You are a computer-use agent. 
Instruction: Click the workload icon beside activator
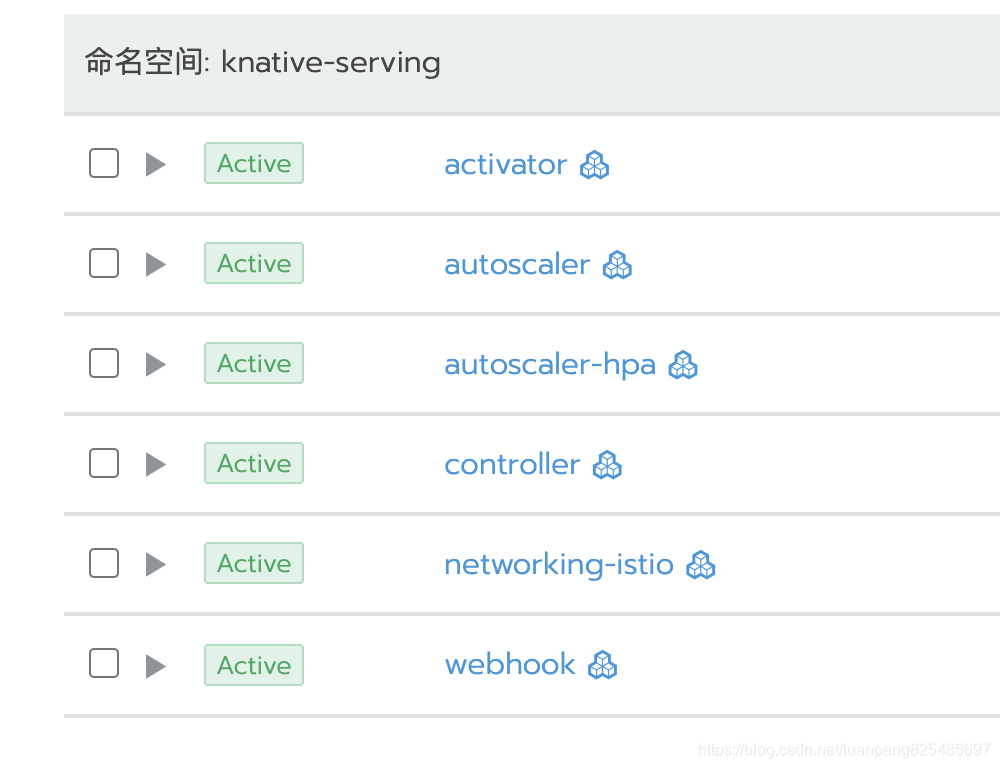[x=594, y=165]
